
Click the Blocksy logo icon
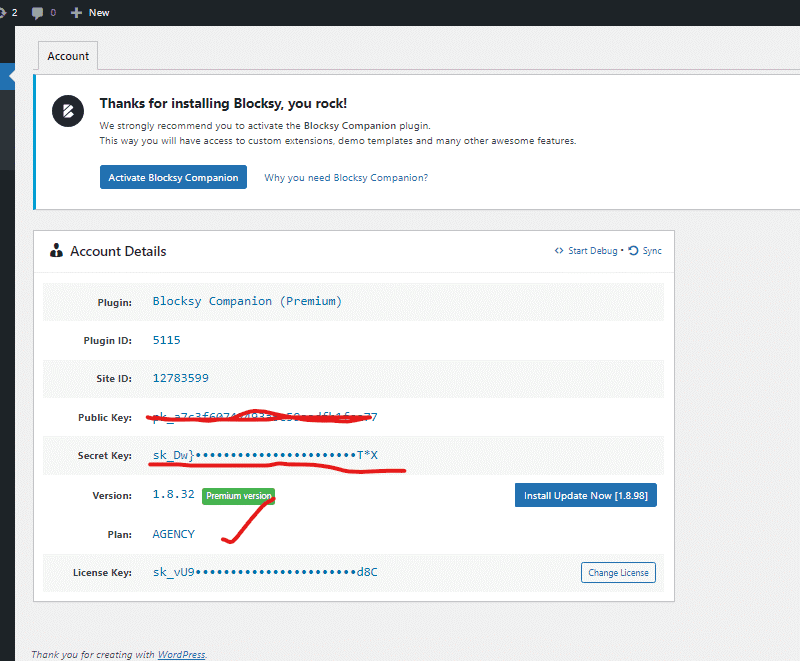coord(68,111)
